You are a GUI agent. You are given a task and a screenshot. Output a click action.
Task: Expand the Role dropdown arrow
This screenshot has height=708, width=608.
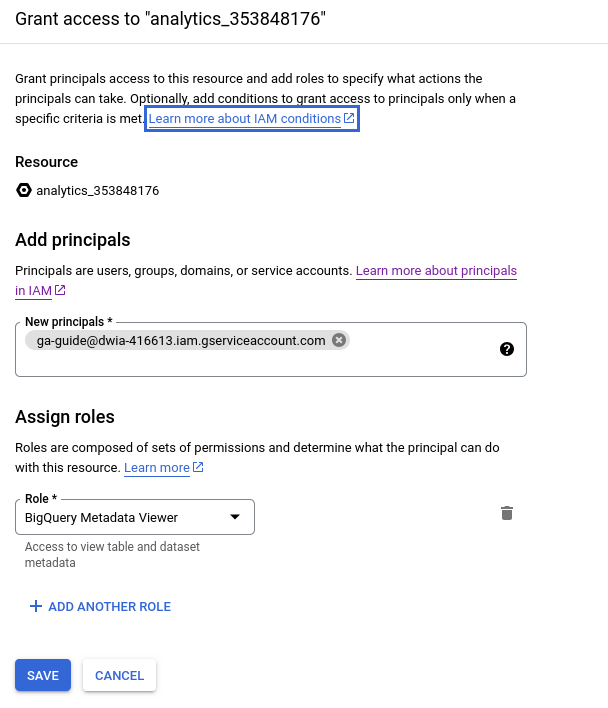[x=235, y=517]
